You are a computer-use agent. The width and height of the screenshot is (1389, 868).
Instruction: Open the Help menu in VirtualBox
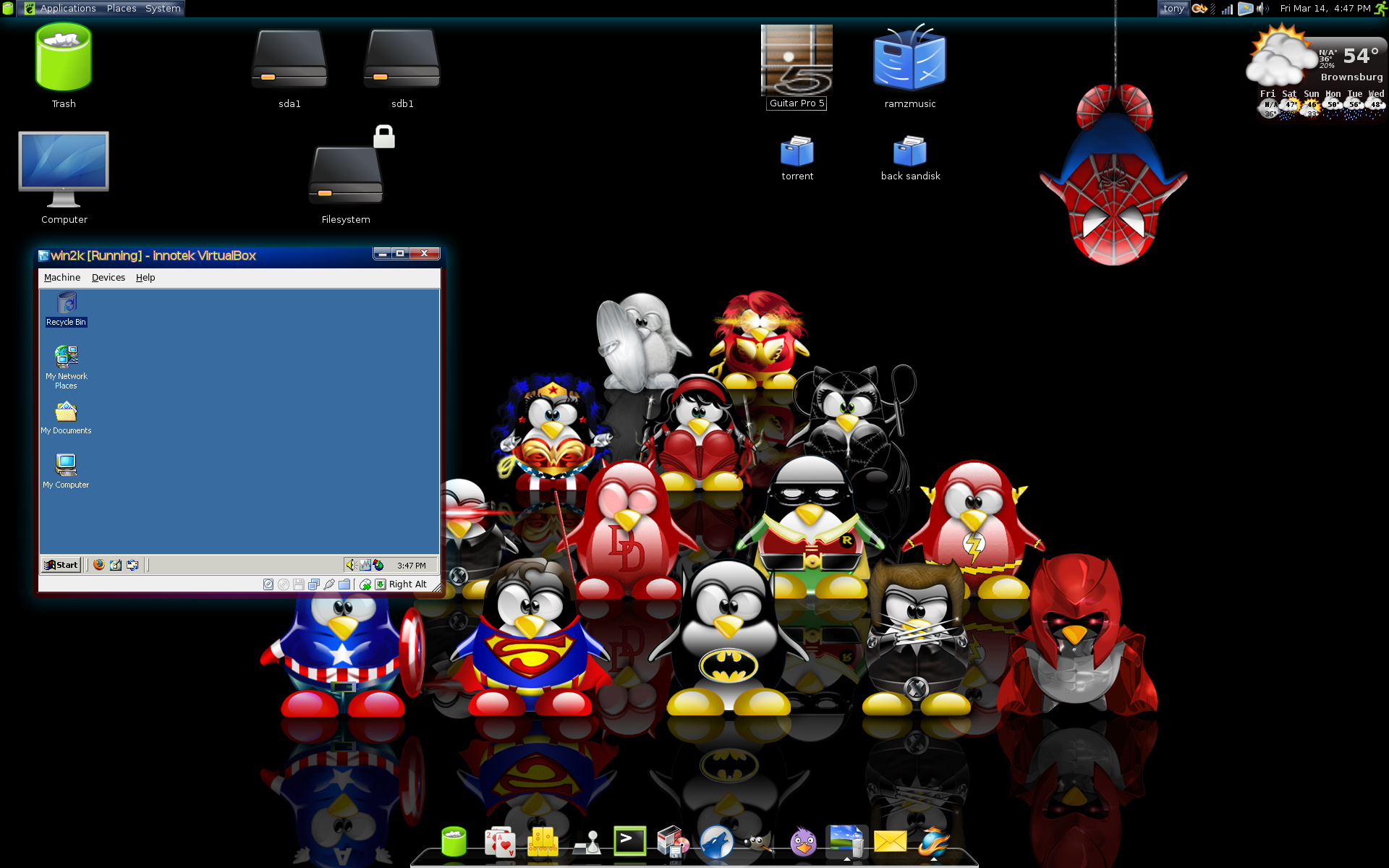pyautogui.click(x=145, y=278)
